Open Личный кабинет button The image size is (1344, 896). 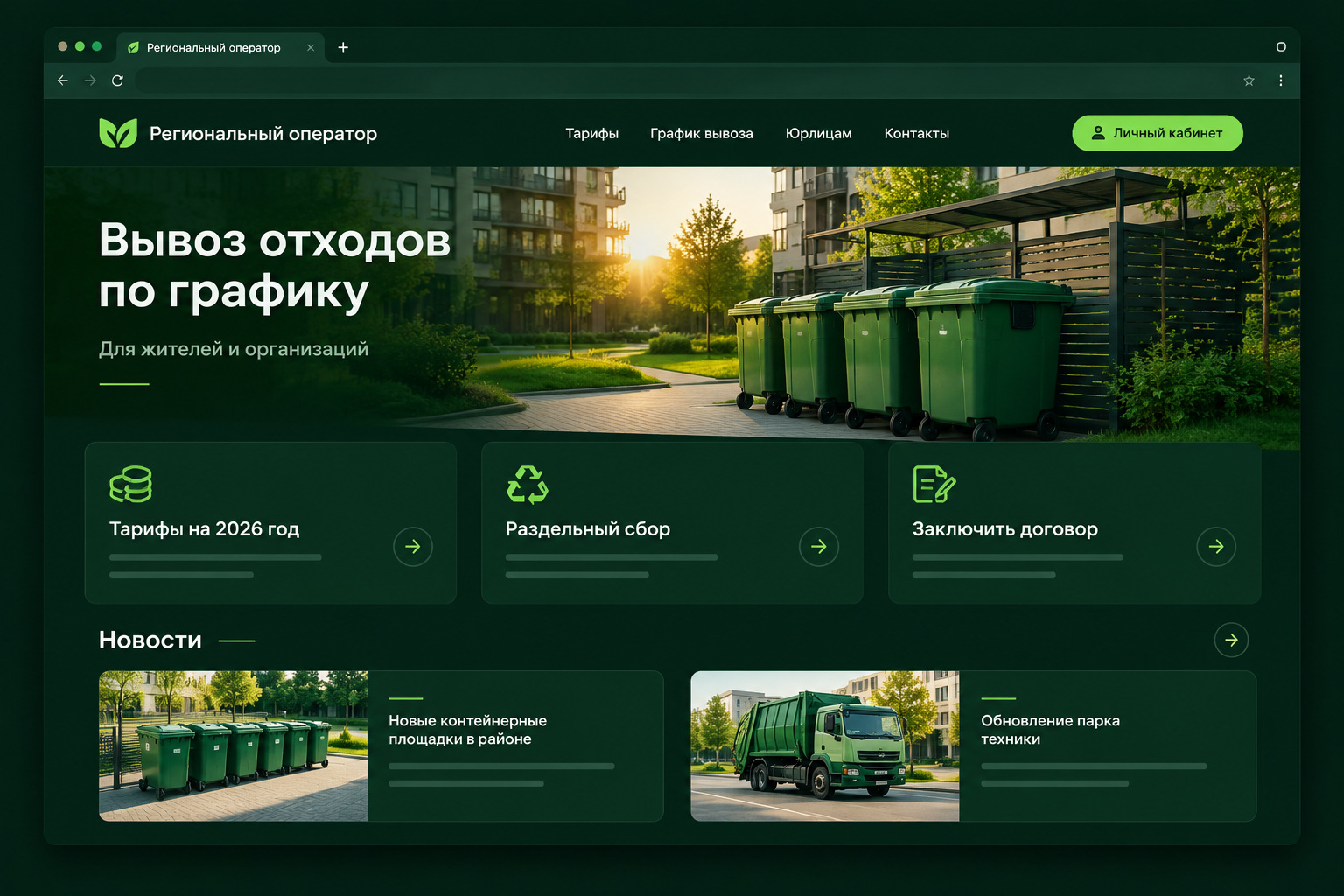1158,133
